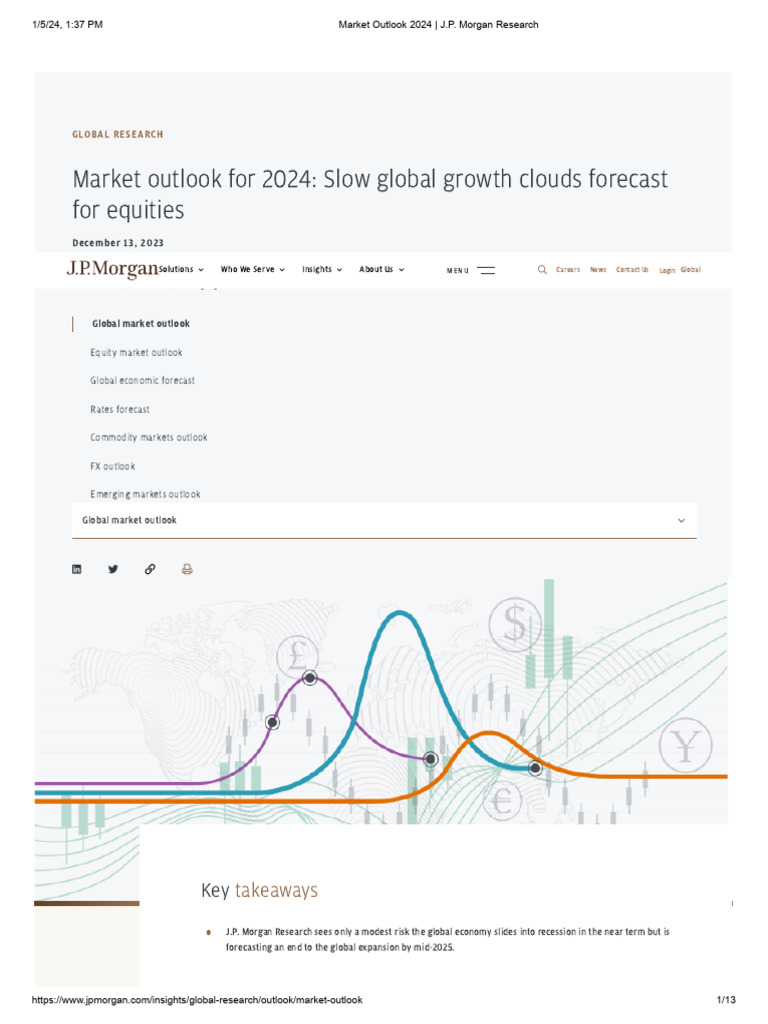
Task: Visit the Contact Us link
Action: click(x=632, y=269)
